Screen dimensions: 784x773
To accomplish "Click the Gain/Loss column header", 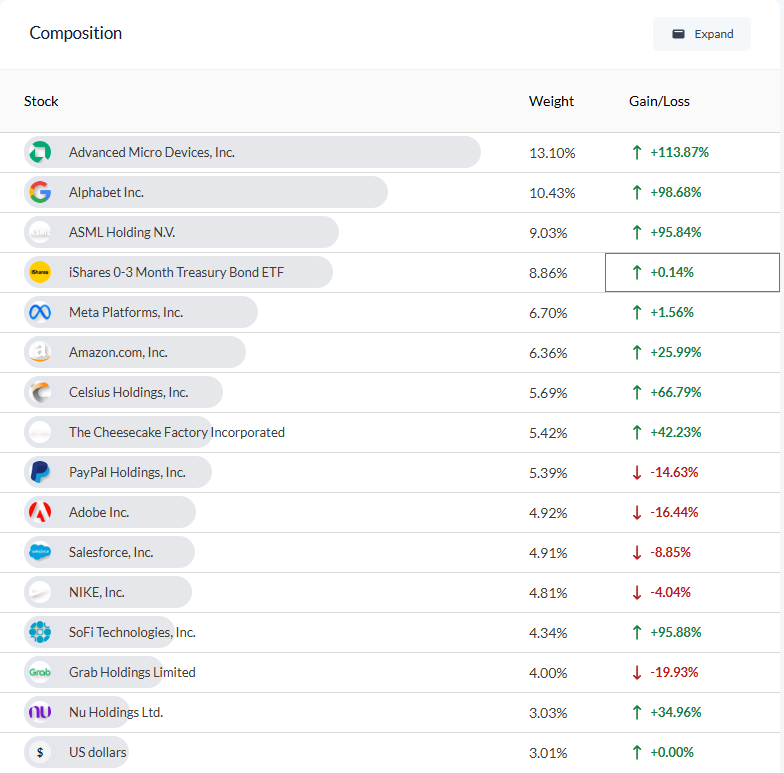I will 659,101.
